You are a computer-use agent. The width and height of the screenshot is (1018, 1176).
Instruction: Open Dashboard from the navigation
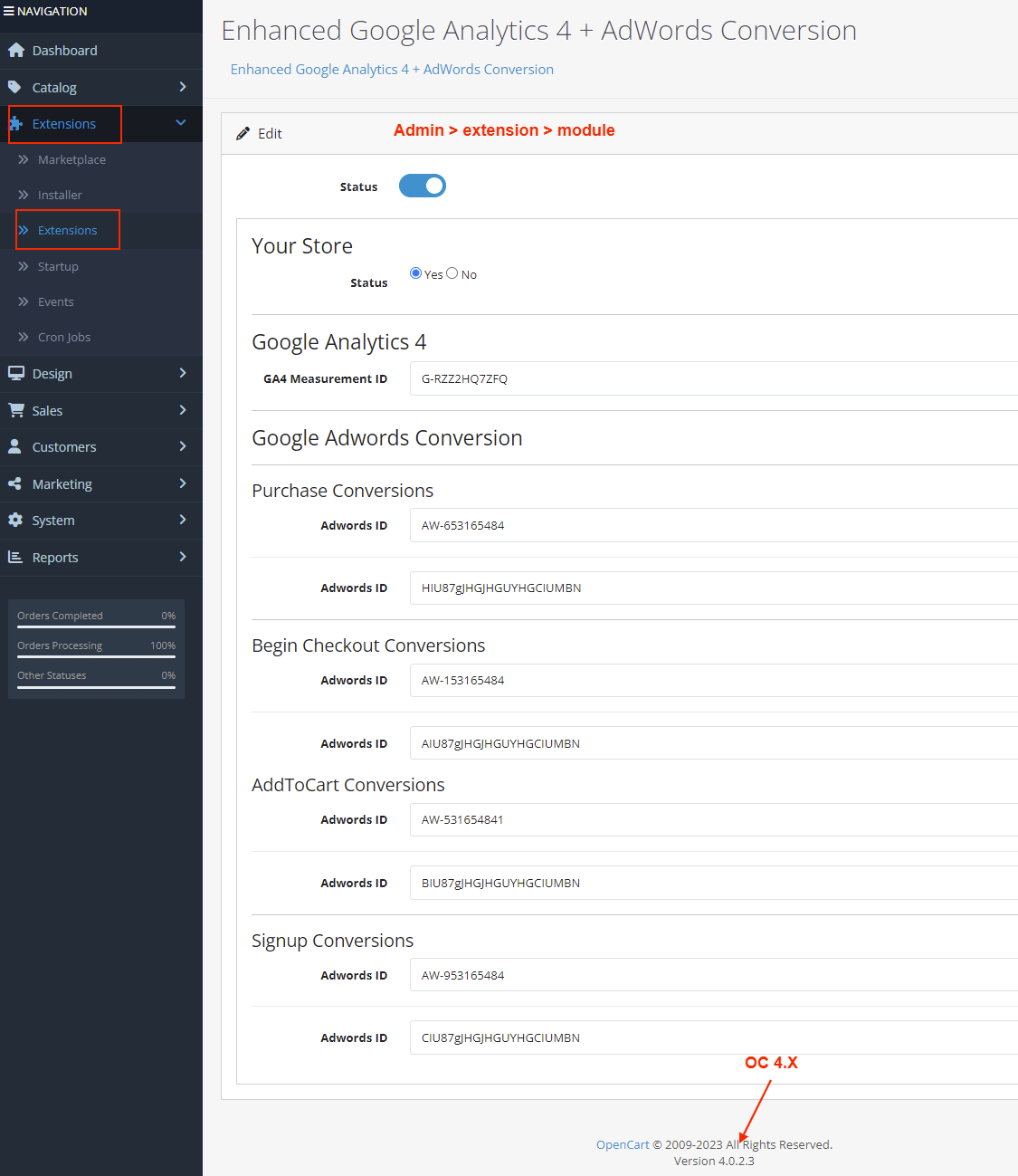coord(101,51)
